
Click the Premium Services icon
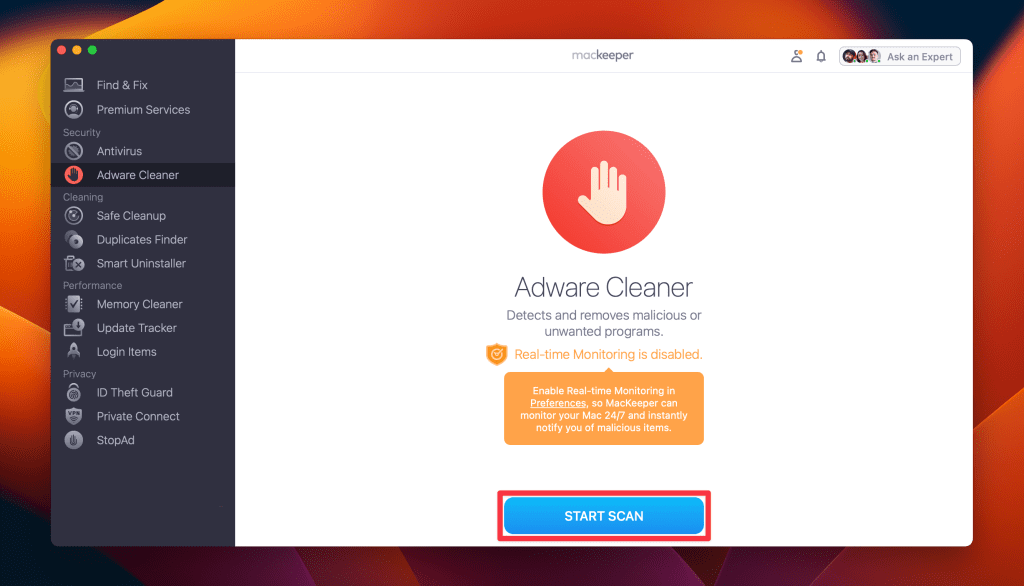point(74,110)
